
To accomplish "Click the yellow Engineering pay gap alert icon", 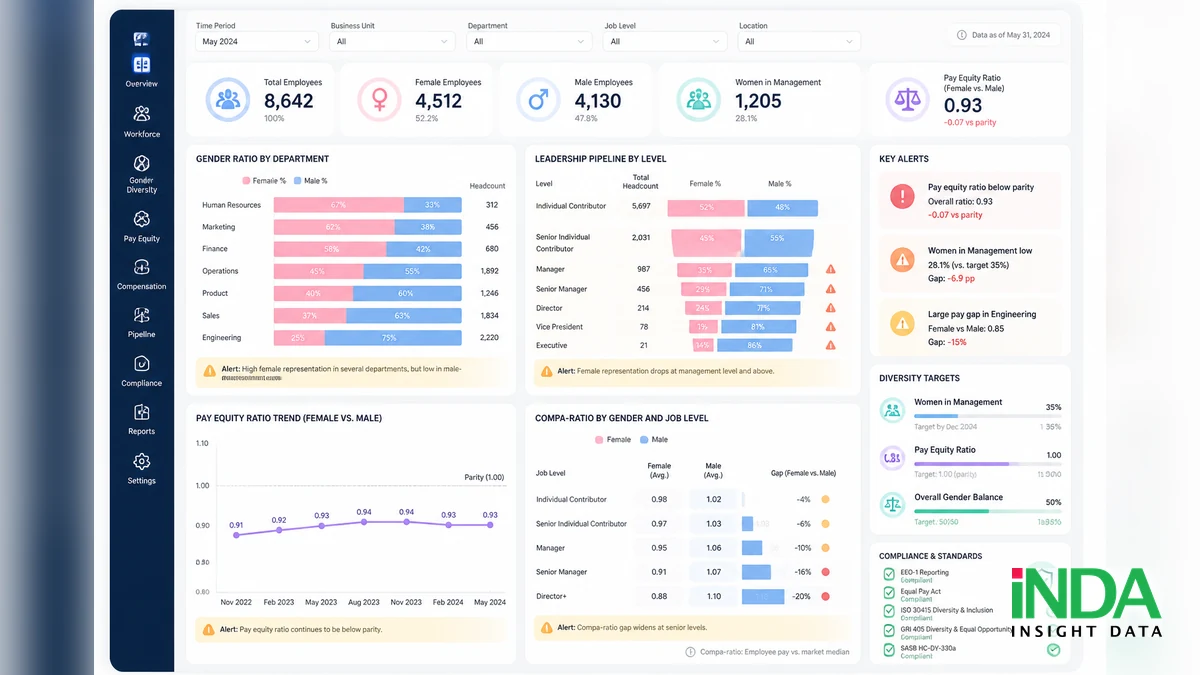I will [x=903, y=323].
